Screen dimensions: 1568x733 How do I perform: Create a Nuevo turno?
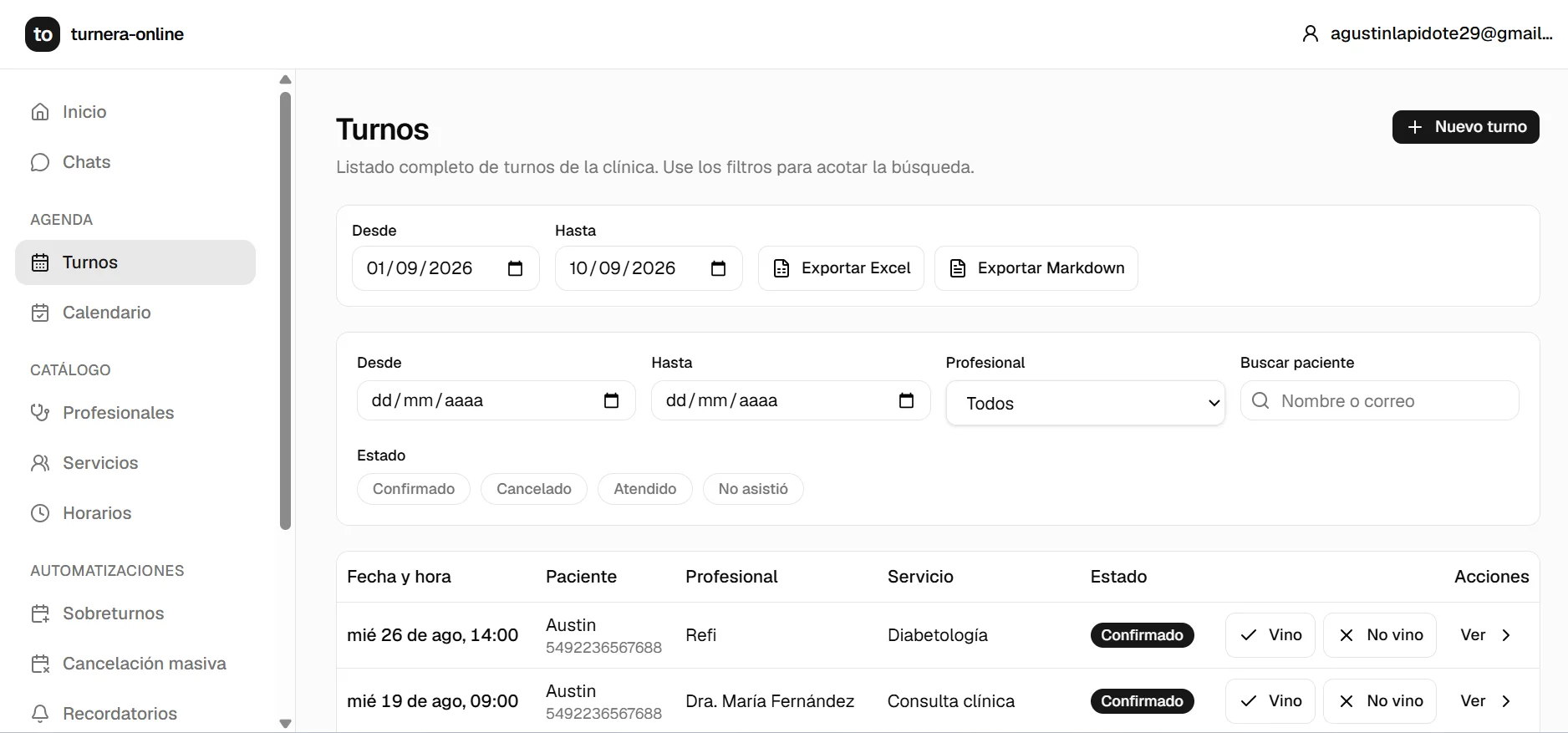point(1466,127)
